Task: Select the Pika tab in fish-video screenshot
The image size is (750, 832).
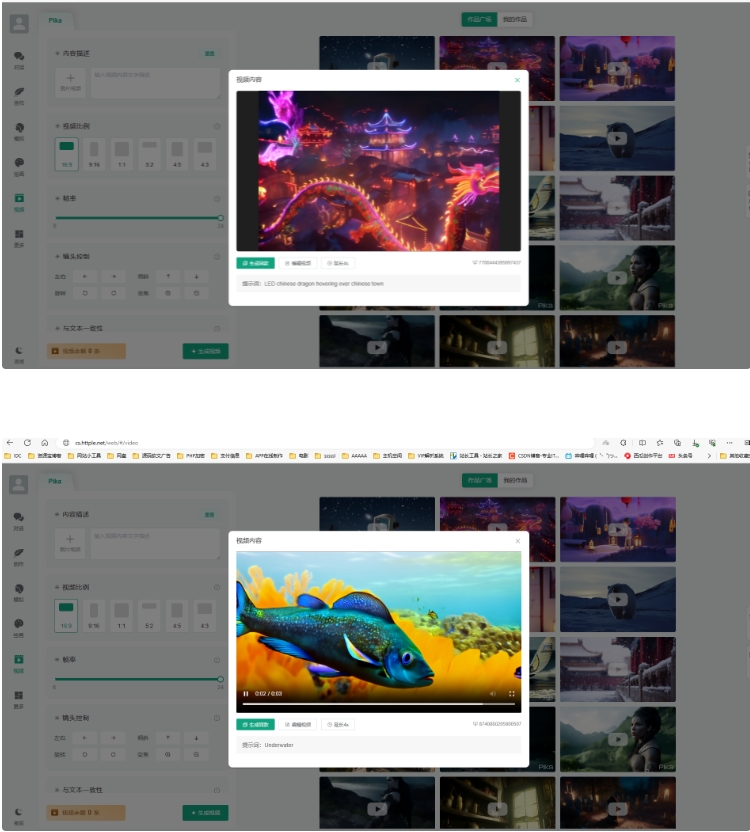Action: point(55,481)
